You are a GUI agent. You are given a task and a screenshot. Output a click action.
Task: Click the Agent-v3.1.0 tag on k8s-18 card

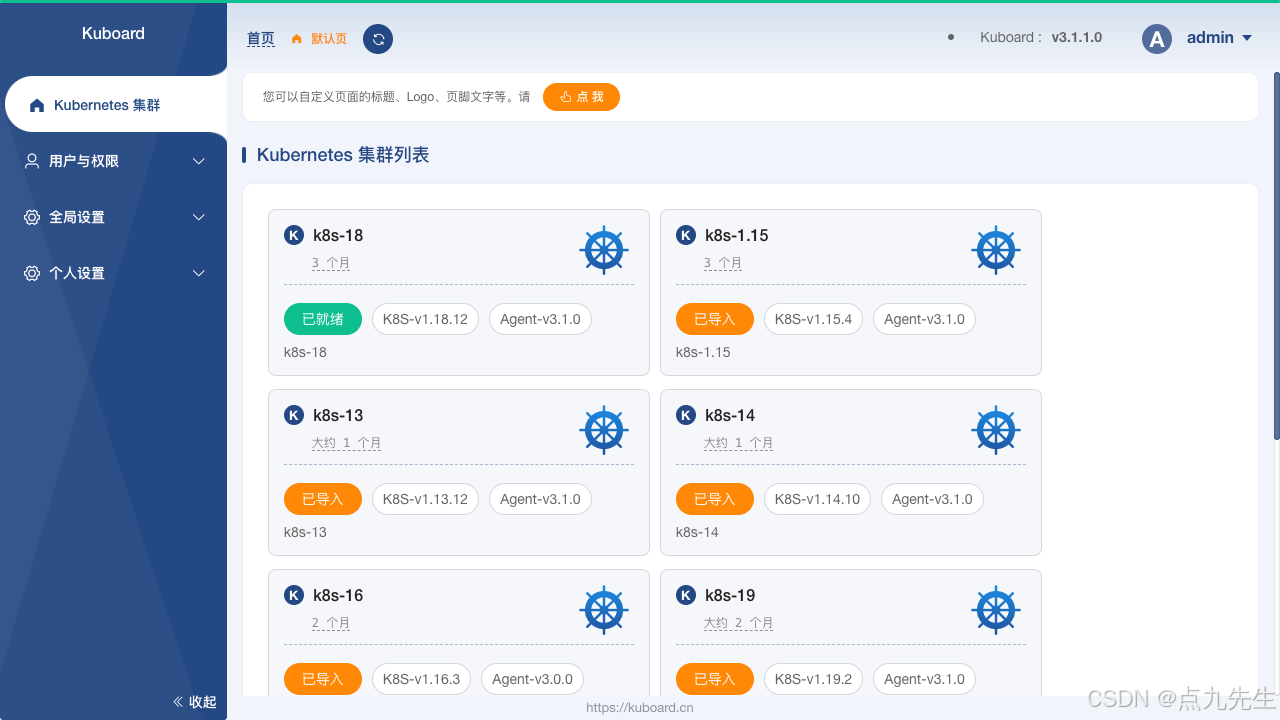click(540, 319)
